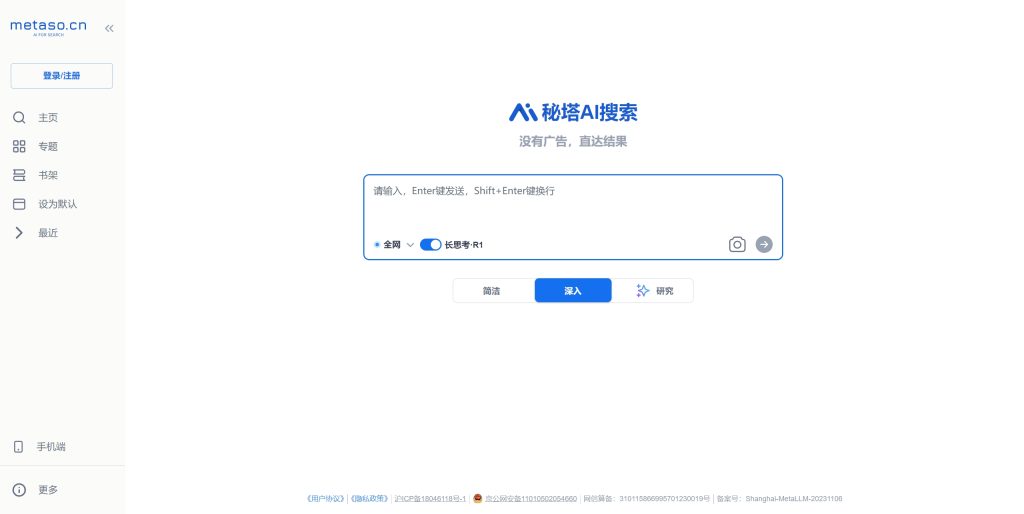
Task: Open 手机端 mobile phone icon
Action: coord(18,447)
